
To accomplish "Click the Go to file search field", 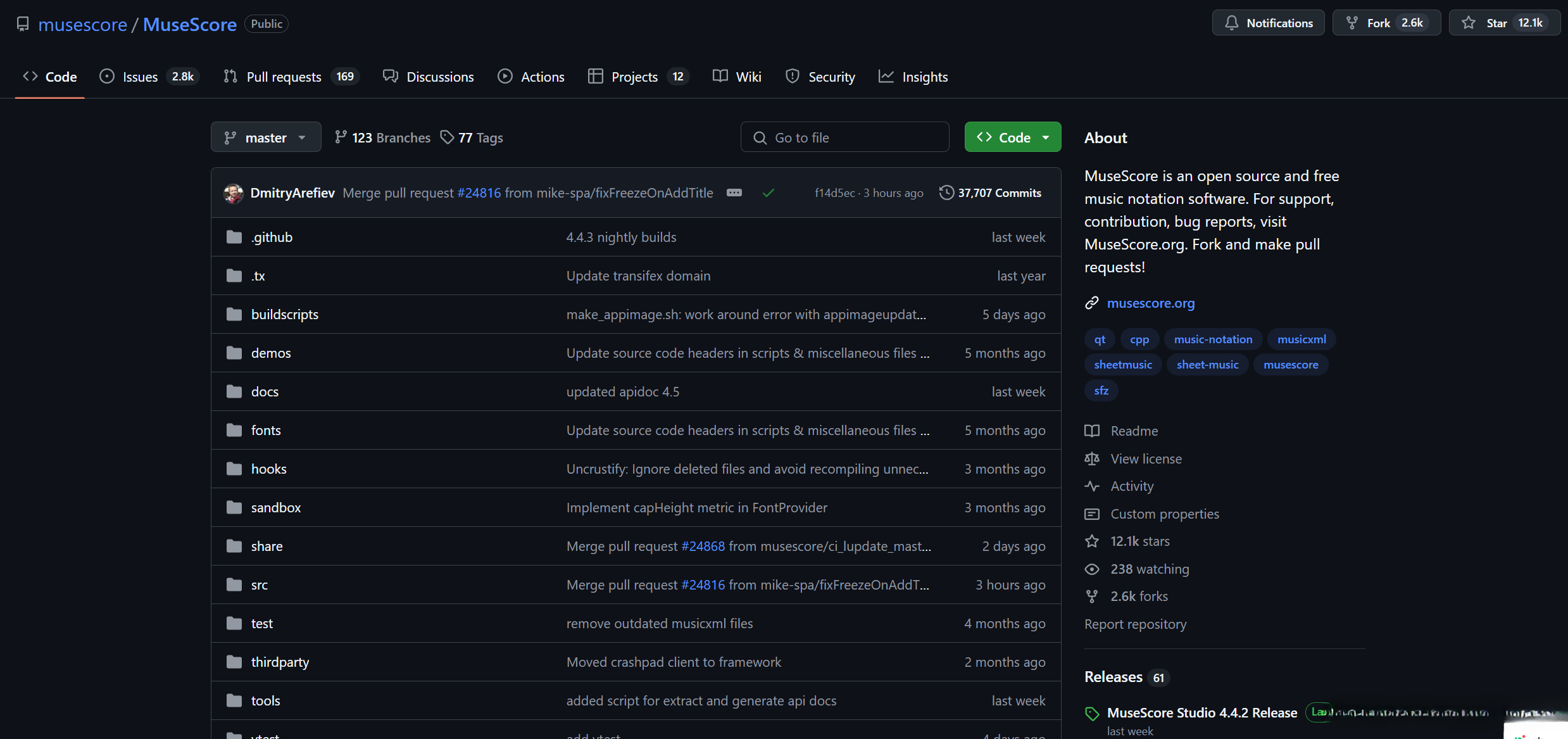I will coord(844,137).
